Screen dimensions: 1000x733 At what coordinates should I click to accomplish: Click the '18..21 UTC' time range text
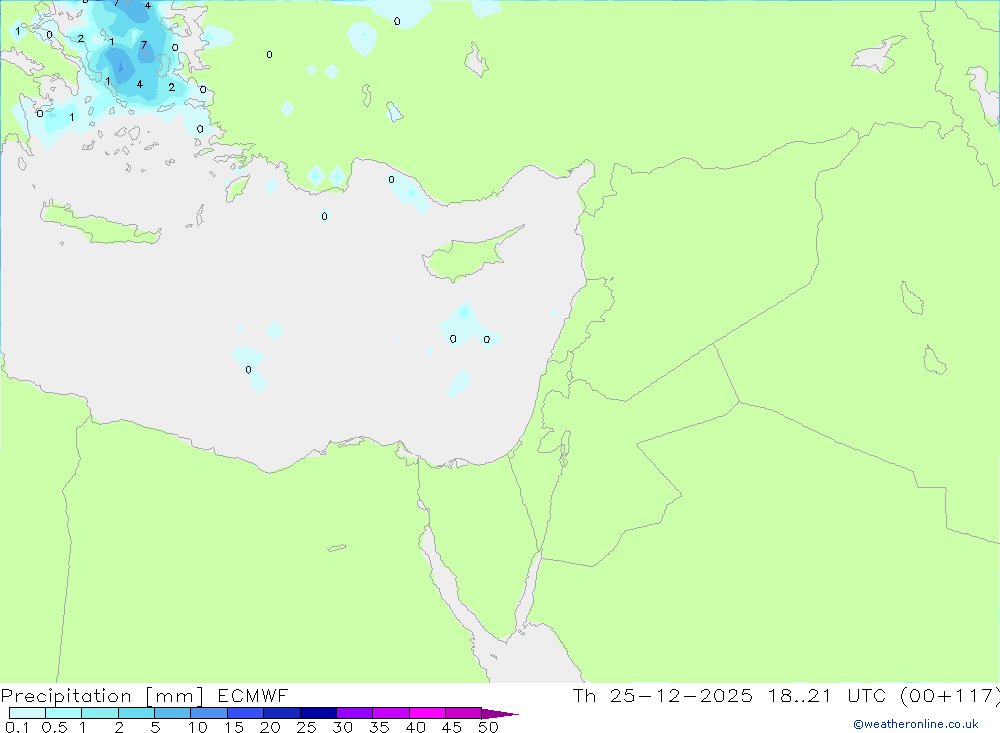827,696
